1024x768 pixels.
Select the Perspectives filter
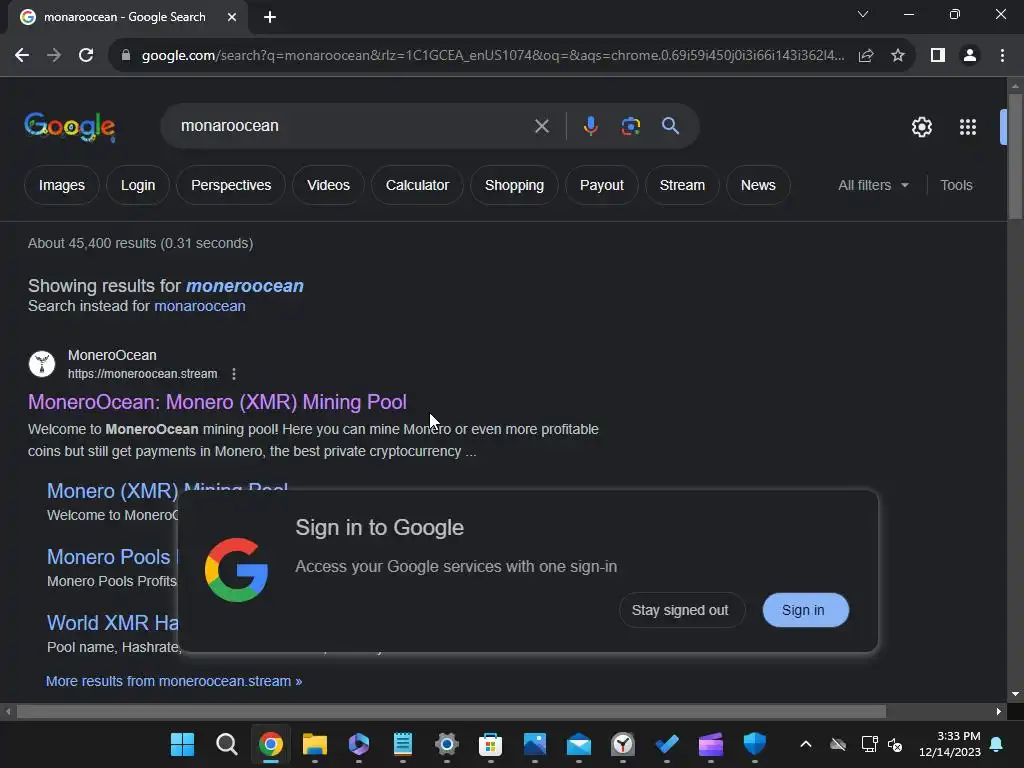click(x=231, y=185)
